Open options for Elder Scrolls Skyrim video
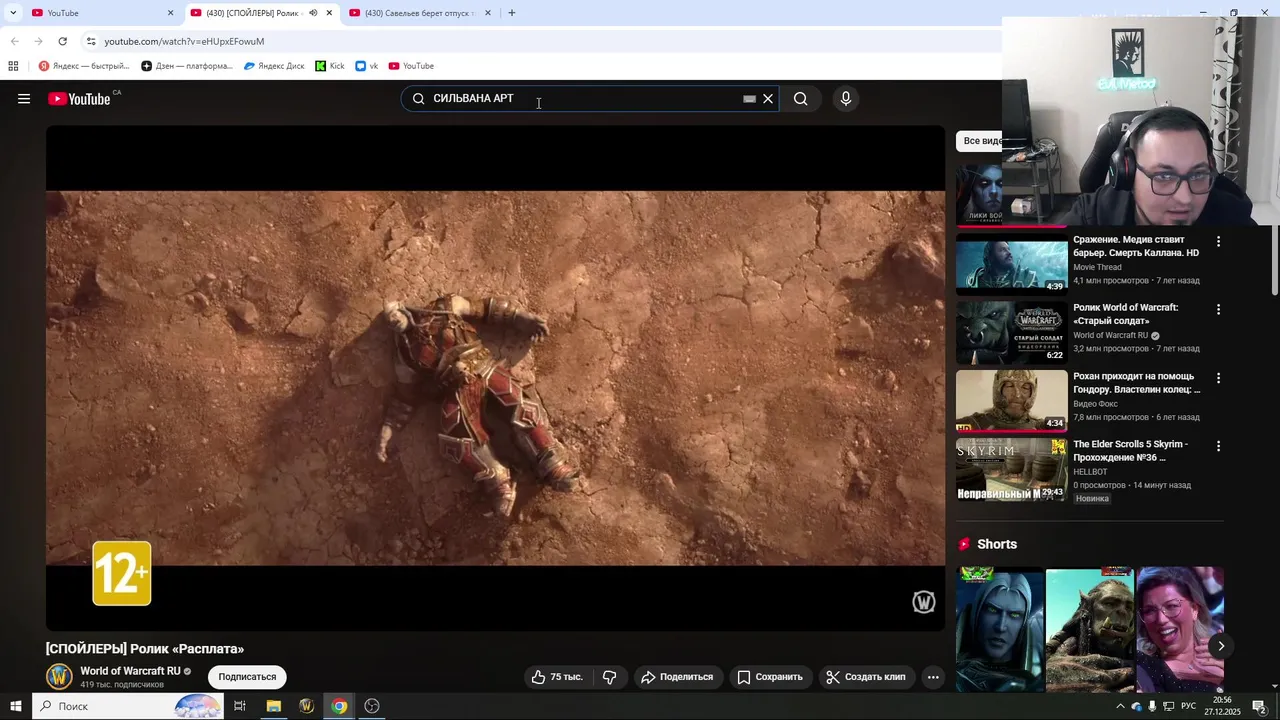Screen dimensions: 1280x720 [x=1218, y=446]
